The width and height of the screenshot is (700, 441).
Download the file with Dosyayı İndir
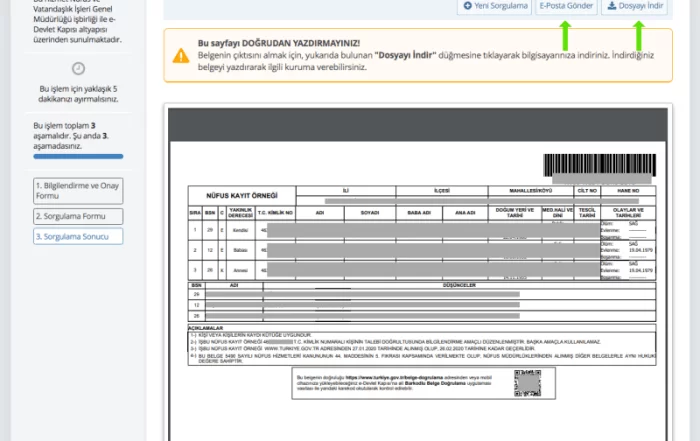634,6
